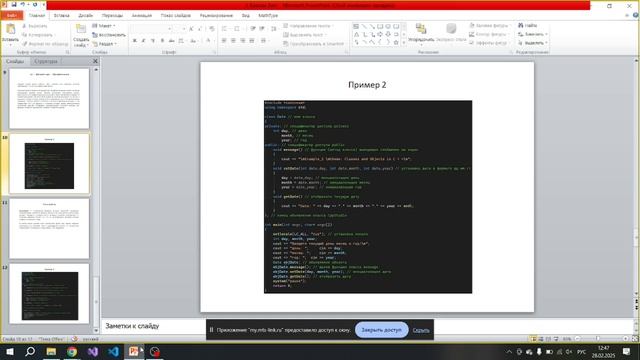The image size is (640, 360).
Task: Open Экспресс-стили quick styles
Action: point(451,33)
